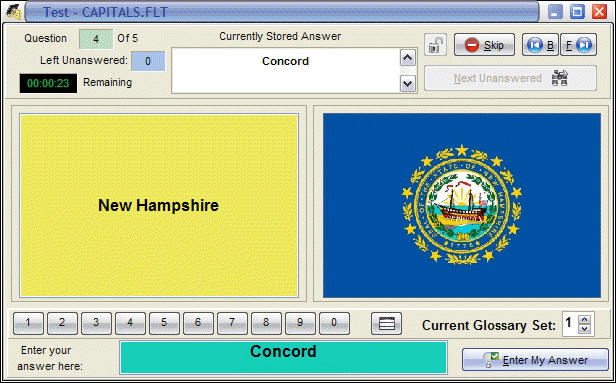Select glossary button 0
Viewport: 616px width, 383px height.
coord(334,324)
